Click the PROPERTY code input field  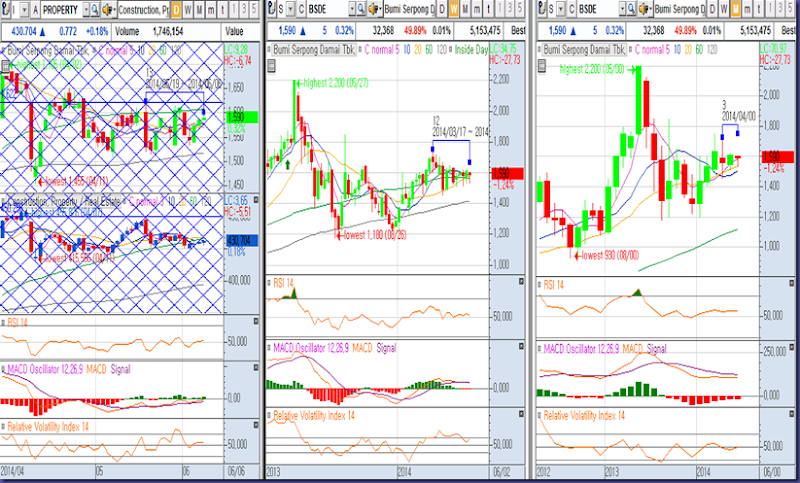(x=62, y=10)
